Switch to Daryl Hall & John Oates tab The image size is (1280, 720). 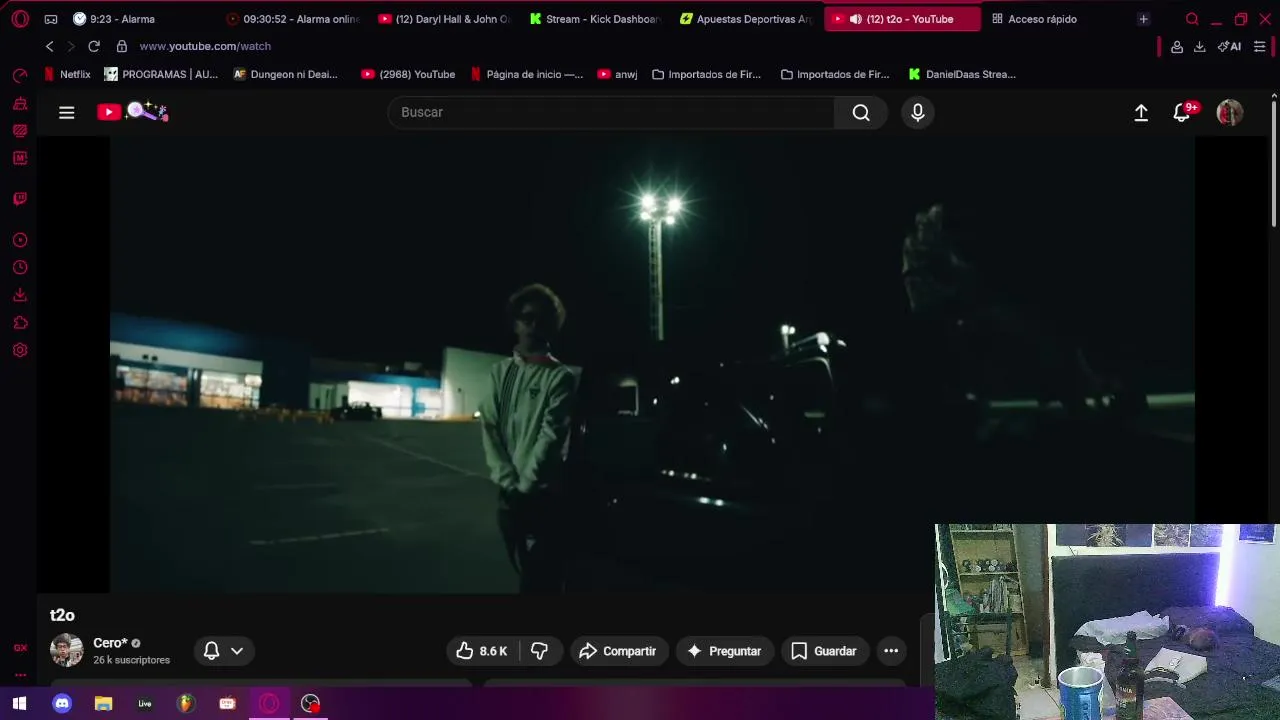[x=445, y=19]
